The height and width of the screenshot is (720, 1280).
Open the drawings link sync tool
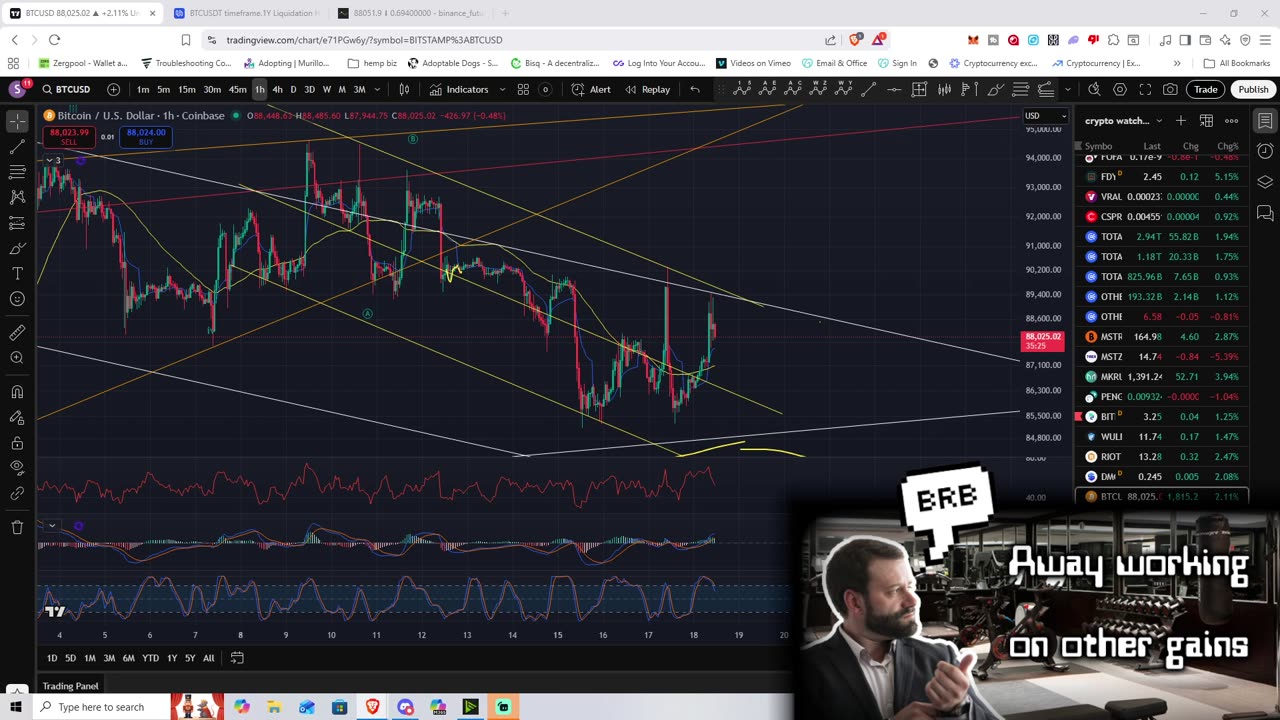pyautogui.click(x=17, y=493)
